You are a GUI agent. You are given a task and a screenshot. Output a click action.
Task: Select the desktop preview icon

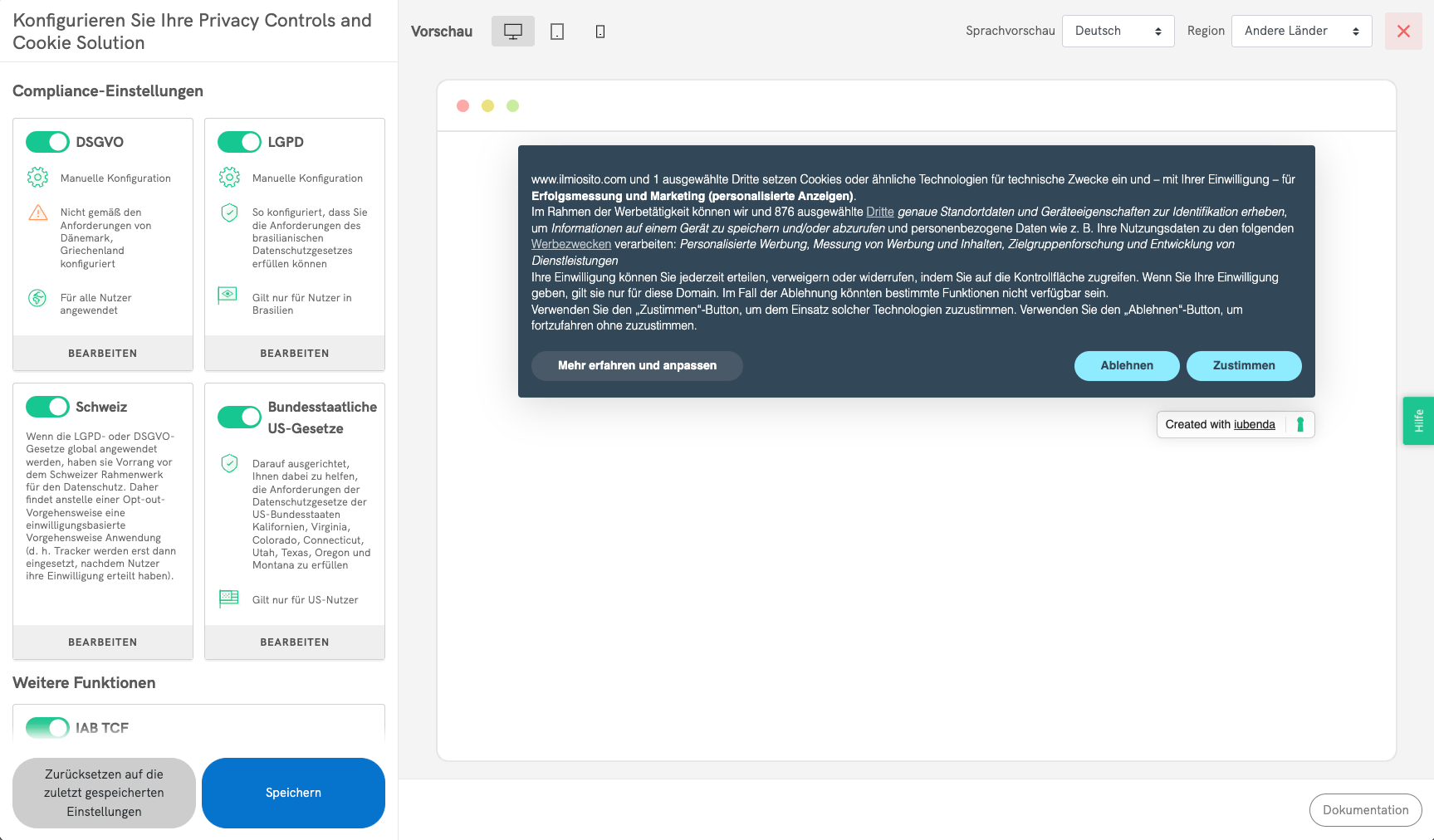coord(512,31)
